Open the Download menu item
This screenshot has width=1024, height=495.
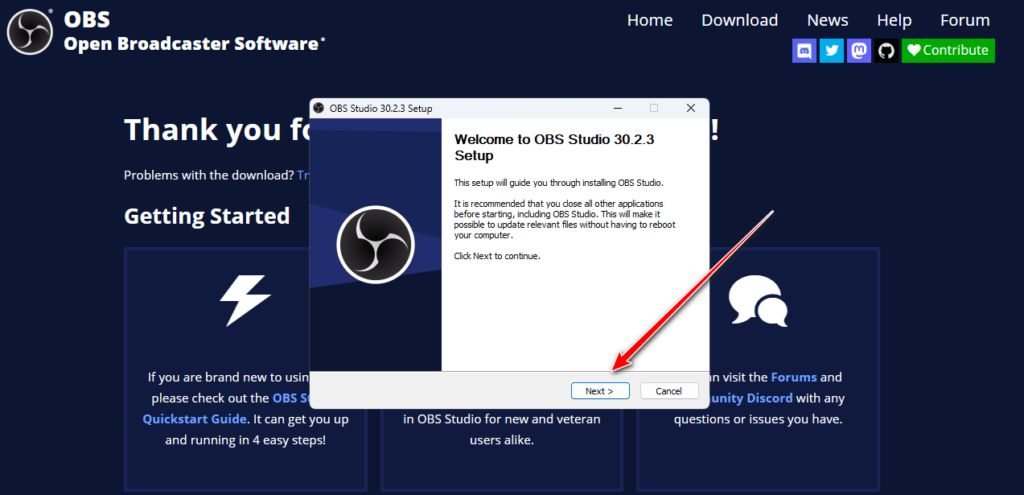click(739, 20)
